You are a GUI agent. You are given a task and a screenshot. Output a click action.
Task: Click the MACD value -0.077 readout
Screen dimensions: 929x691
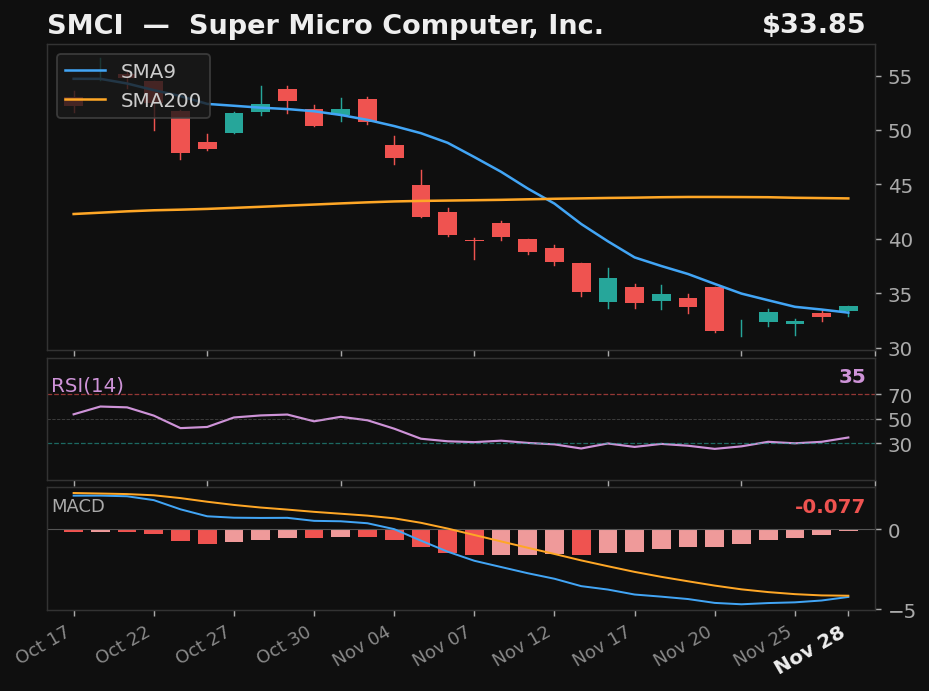point(829,507)
